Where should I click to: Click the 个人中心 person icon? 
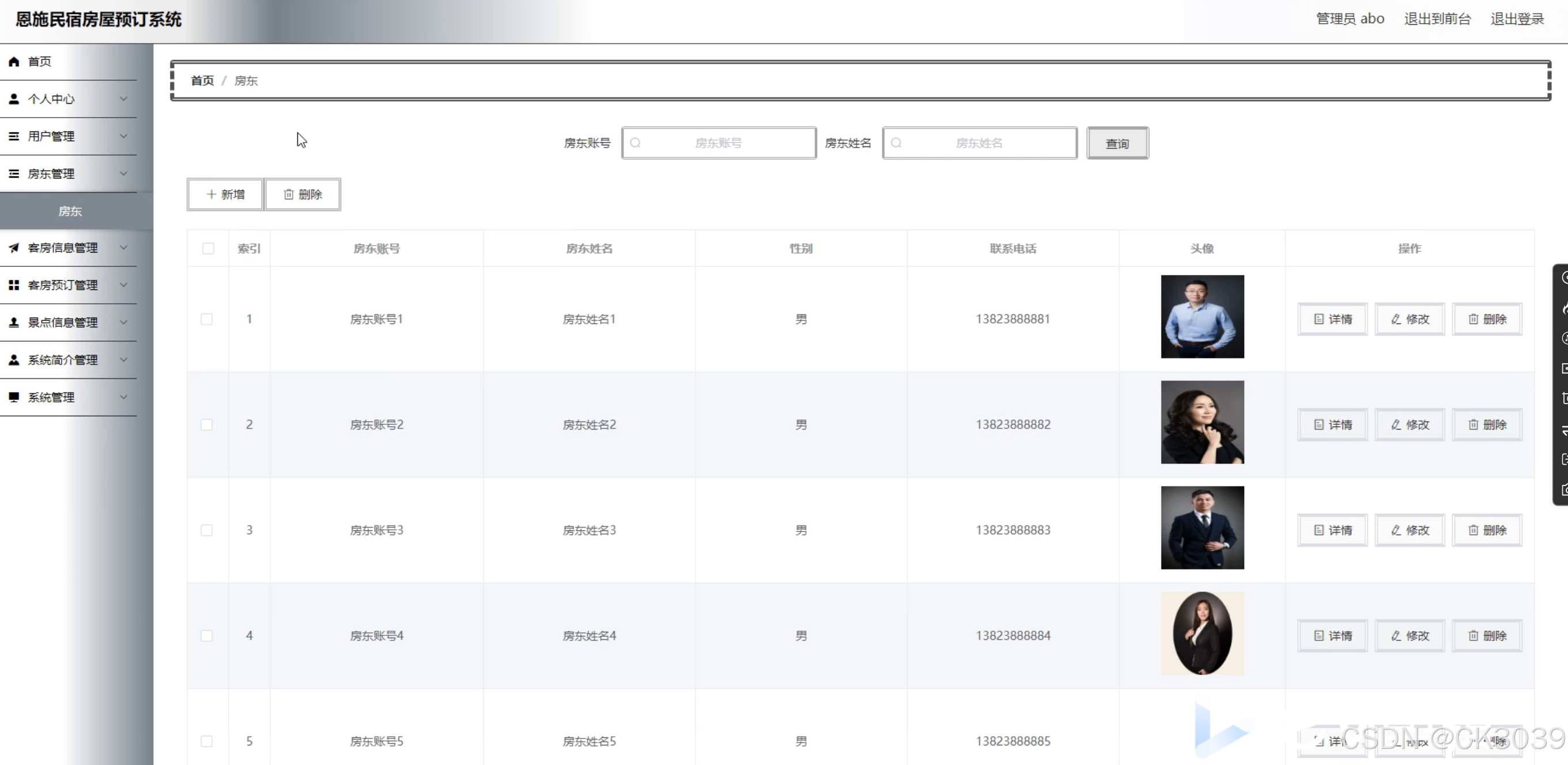(14, 99)
